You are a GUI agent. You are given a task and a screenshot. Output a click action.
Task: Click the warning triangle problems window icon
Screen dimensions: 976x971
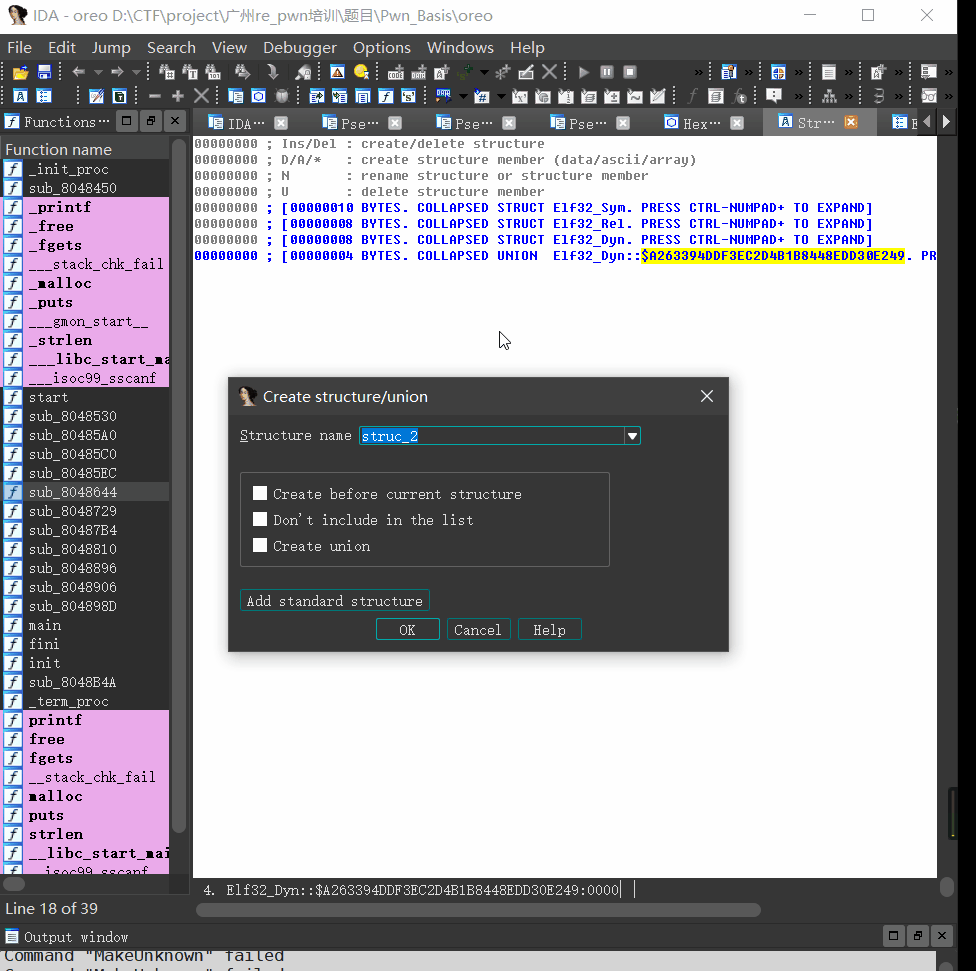coord(337,72)
